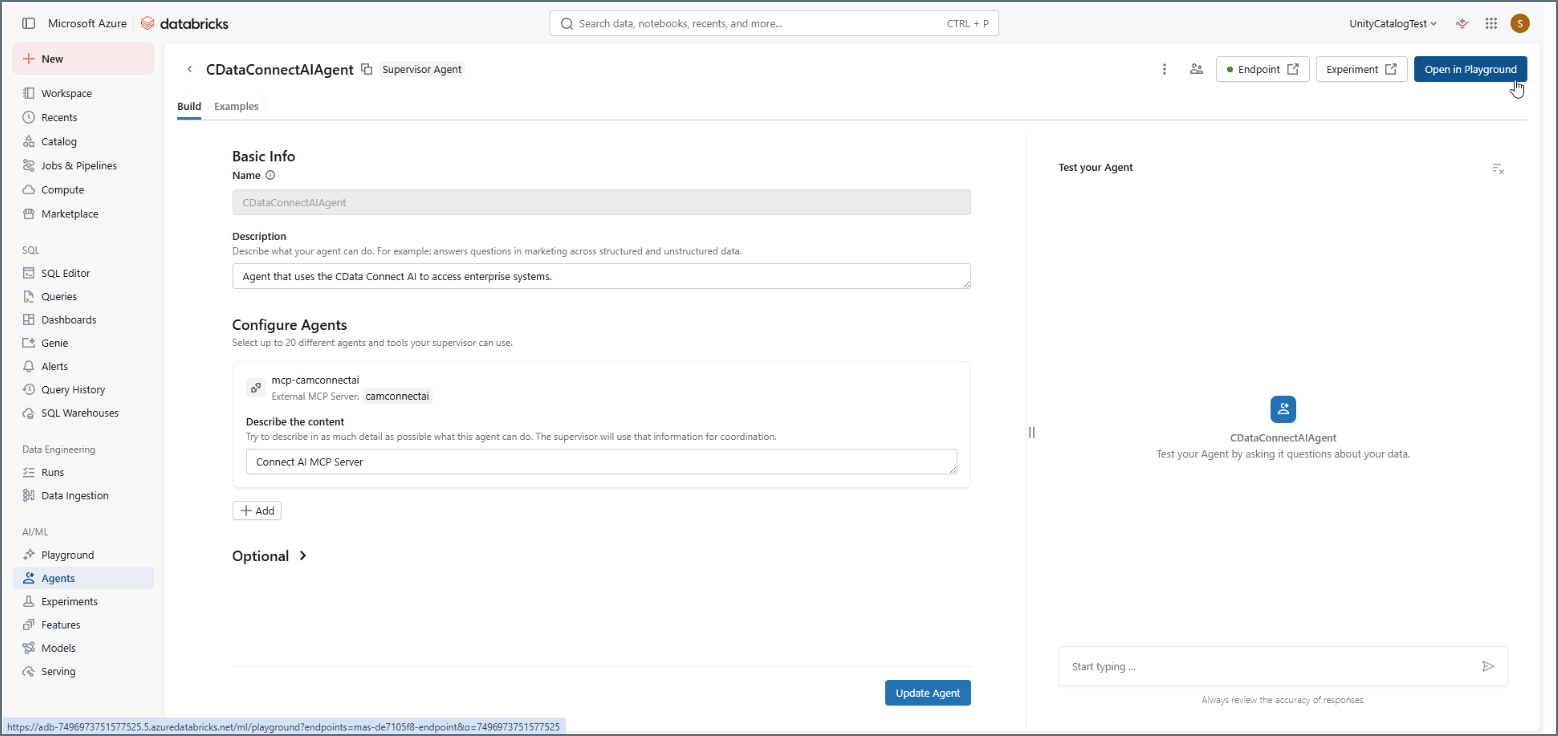
Task: Expand the Optional section
Action: coord(270,556)
